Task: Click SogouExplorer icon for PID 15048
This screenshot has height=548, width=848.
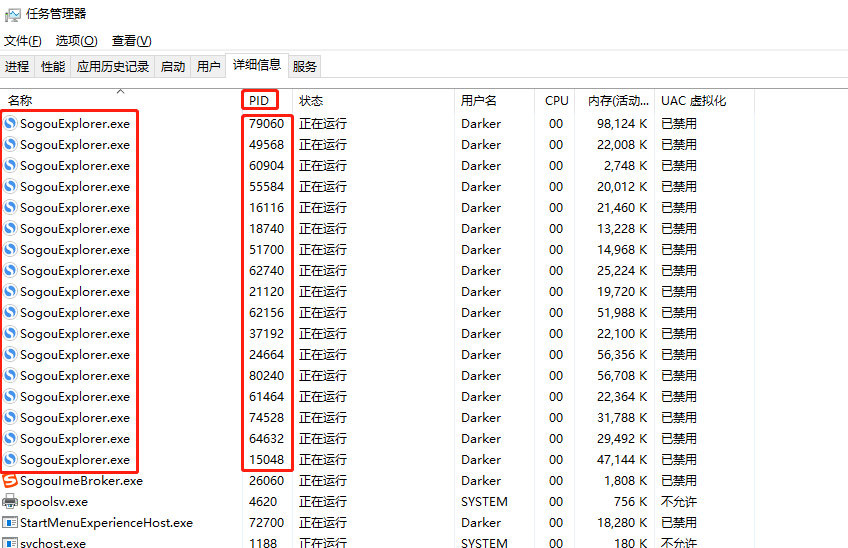Action: [10, 459]
